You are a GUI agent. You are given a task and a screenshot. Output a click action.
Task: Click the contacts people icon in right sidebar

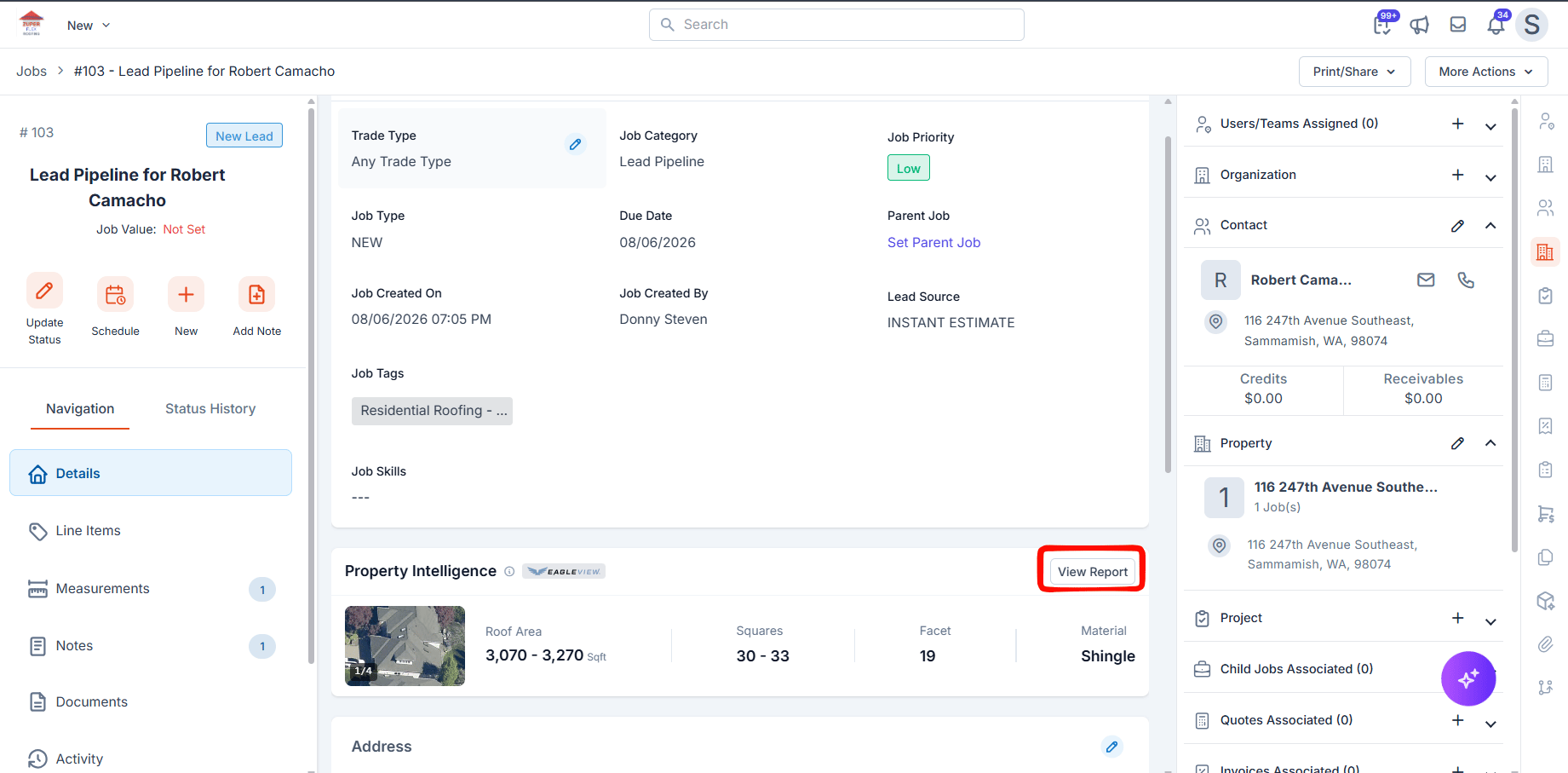1545,208
